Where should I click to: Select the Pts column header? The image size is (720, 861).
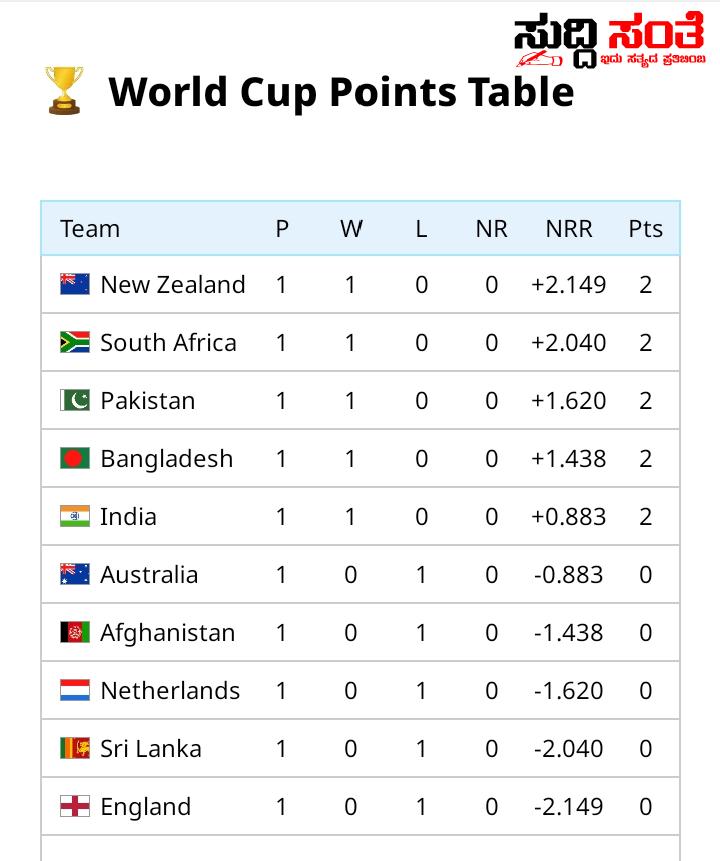point(645,228)
